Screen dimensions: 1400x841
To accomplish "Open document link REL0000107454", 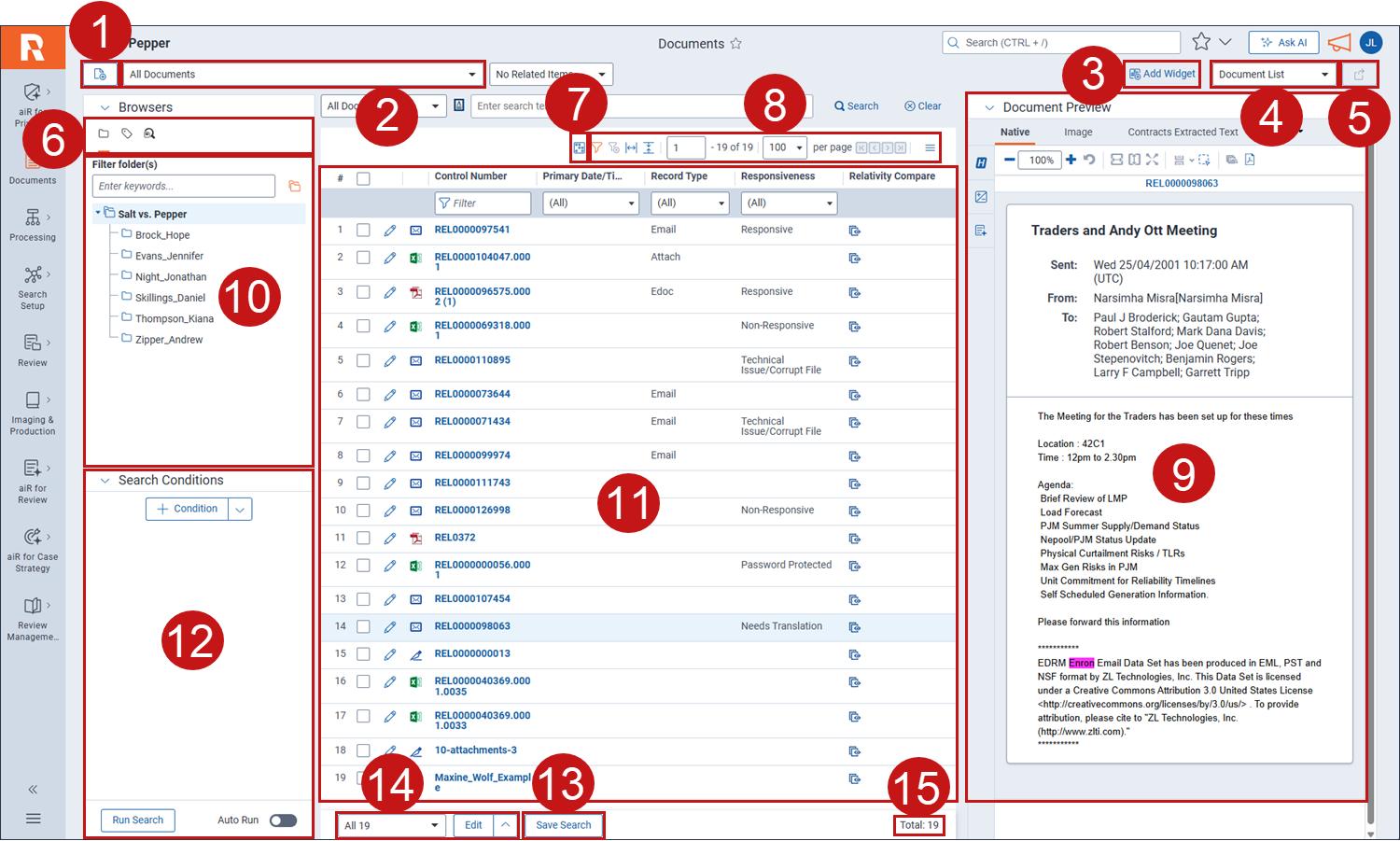I will [472, 599].
